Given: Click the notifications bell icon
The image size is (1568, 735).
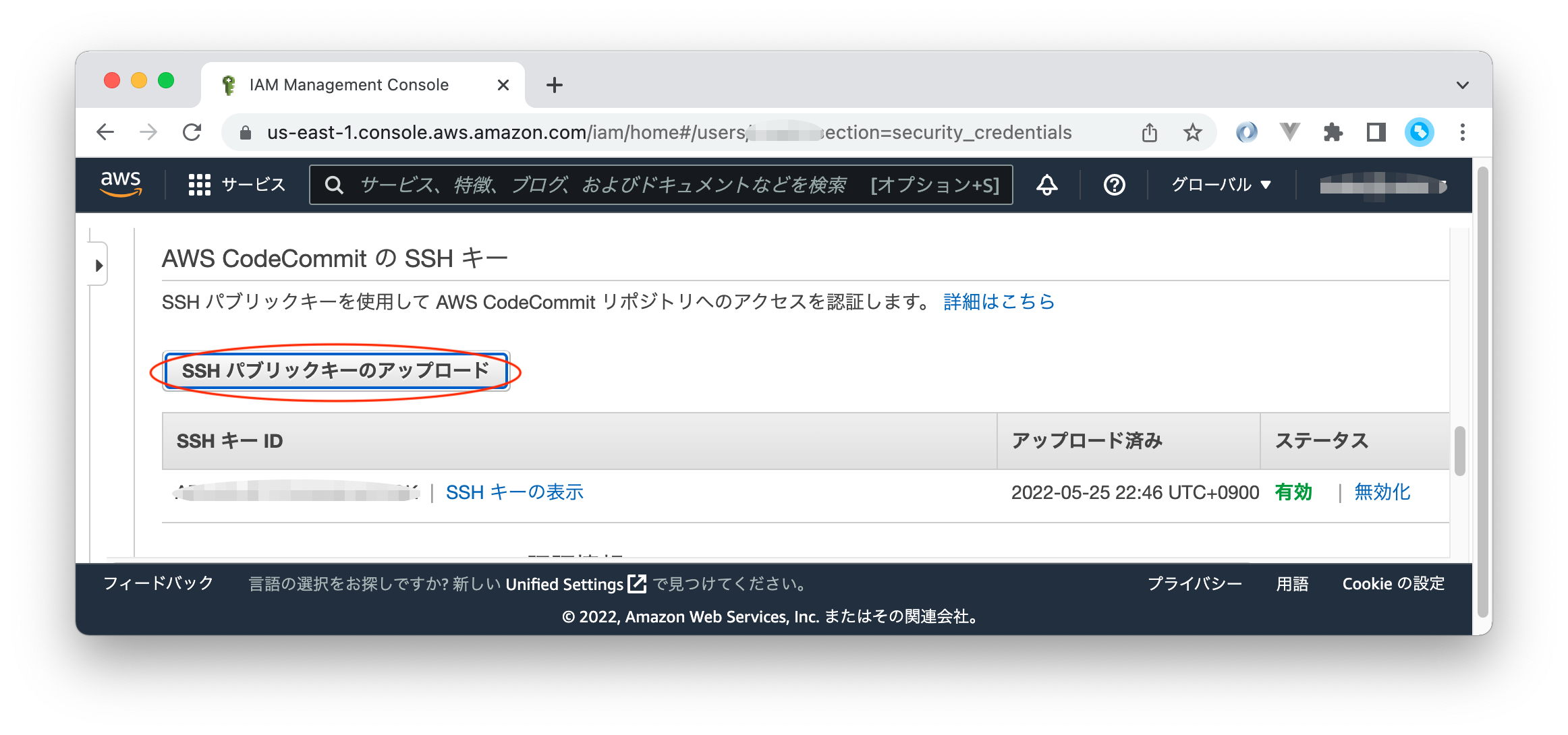Looking at the screenshot, I should (x=1046, y=185).
